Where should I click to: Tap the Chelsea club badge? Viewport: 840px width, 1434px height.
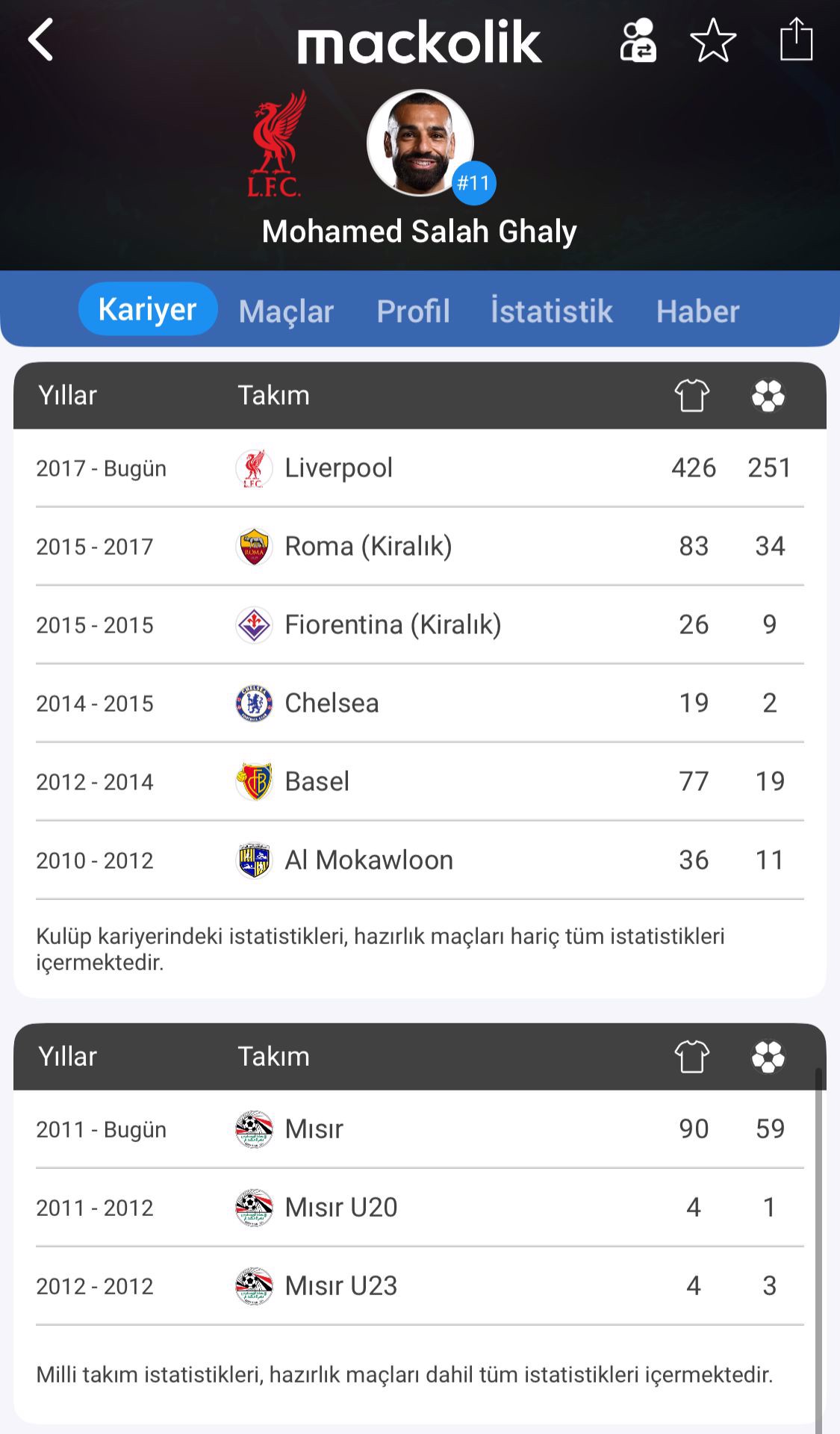tap(254, 703)
